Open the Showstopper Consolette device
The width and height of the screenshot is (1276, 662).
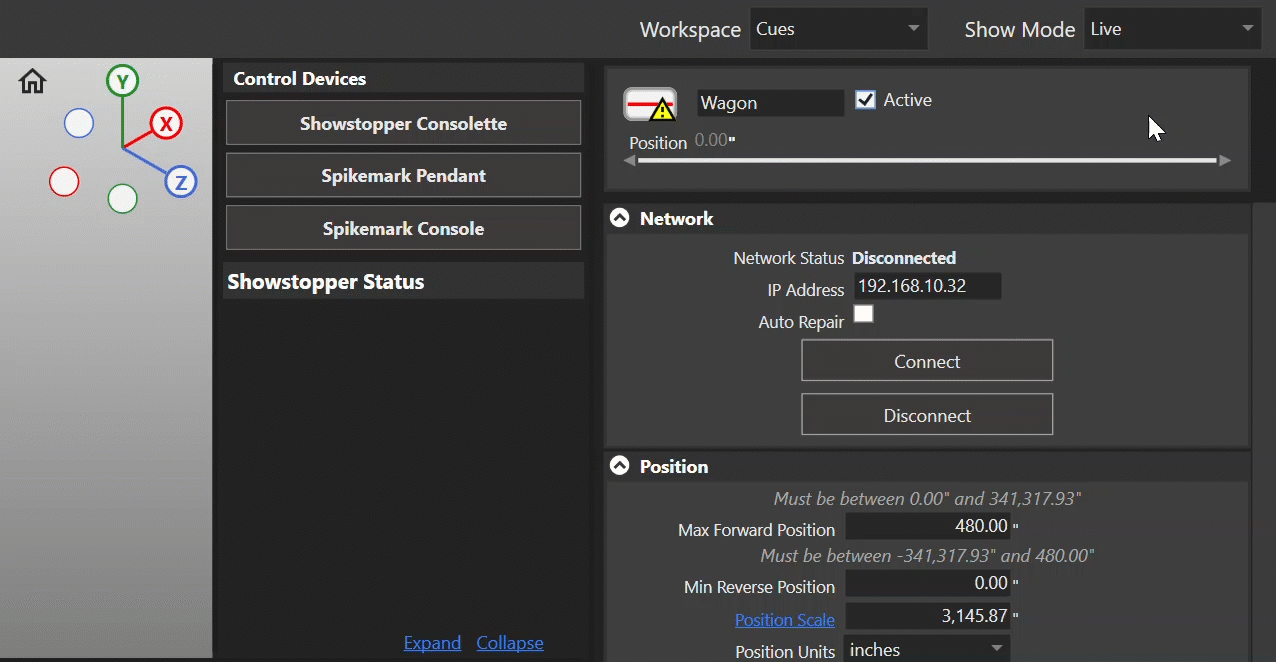[x=403, y=124]
